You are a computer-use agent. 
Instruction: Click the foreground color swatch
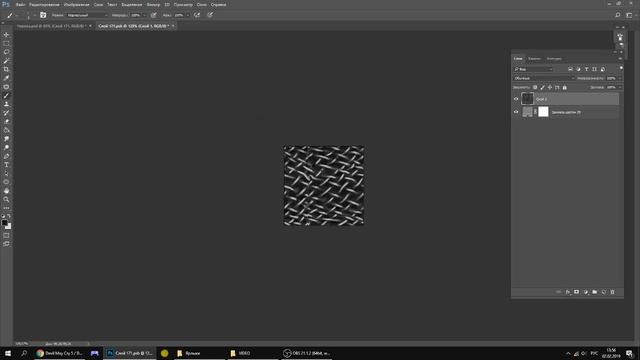4,223
